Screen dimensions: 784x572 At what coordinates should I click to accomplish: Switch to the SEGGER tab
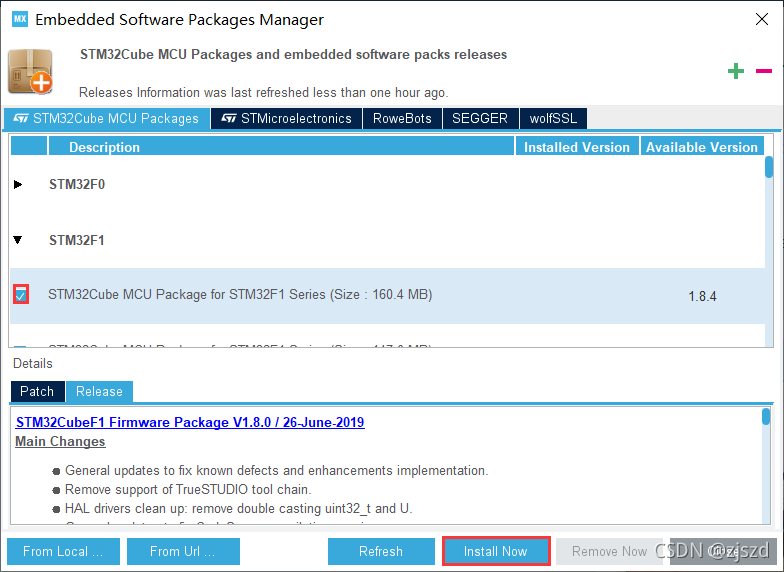(480, 118)
